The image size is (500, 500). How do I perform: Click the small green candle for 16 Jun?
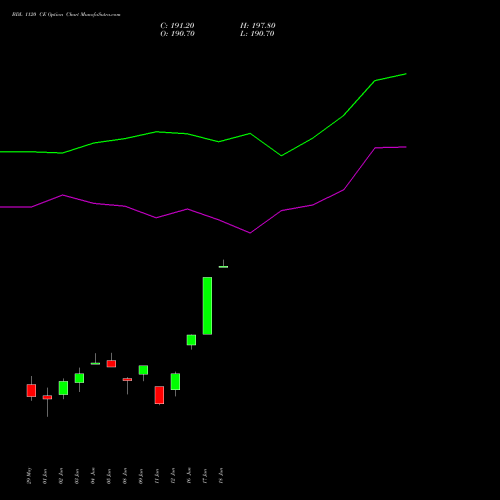(x=191, y=340)
